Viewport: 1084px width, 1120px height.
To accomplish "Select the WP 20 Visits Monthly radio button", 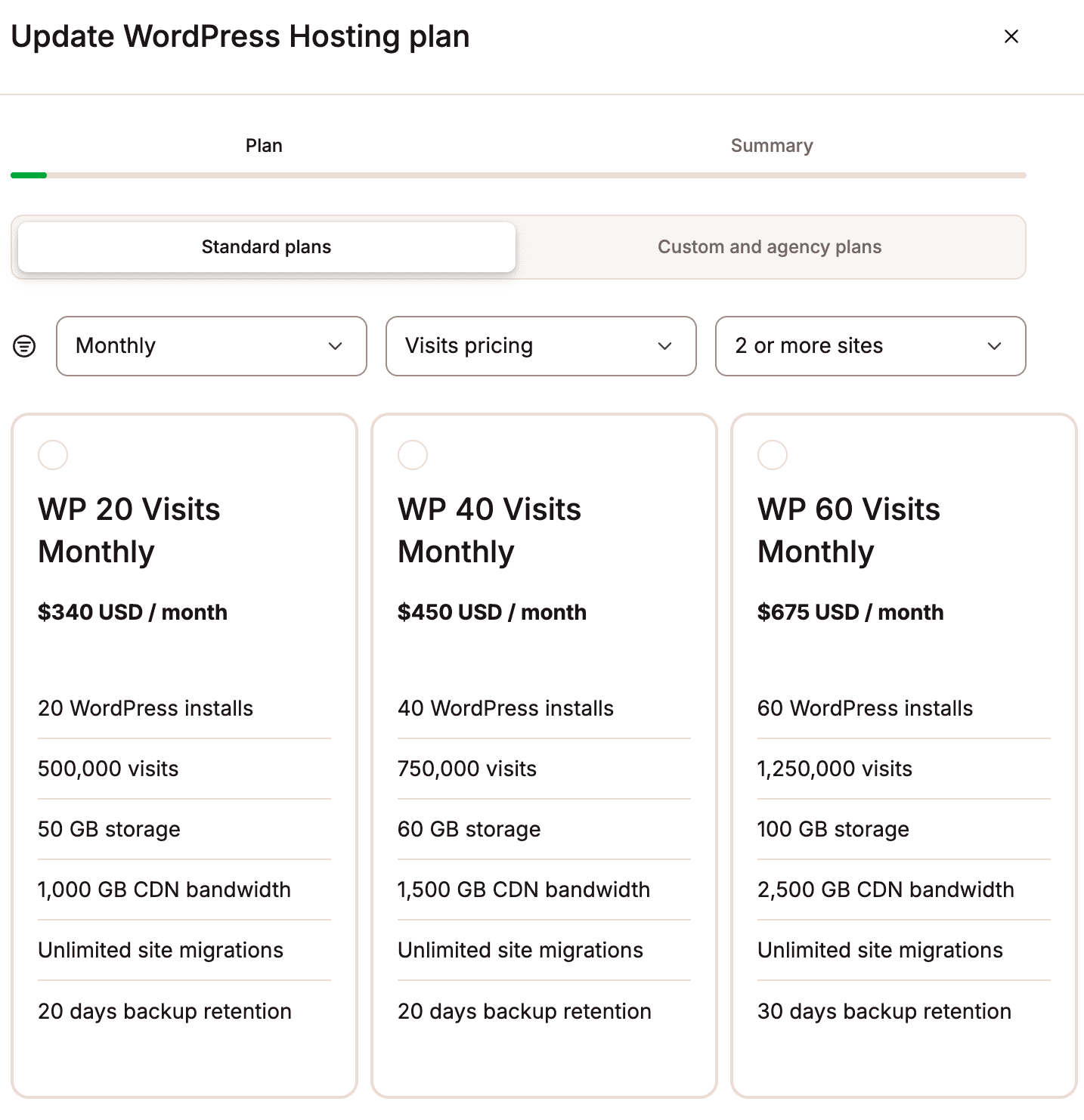I will click(52, 455).
